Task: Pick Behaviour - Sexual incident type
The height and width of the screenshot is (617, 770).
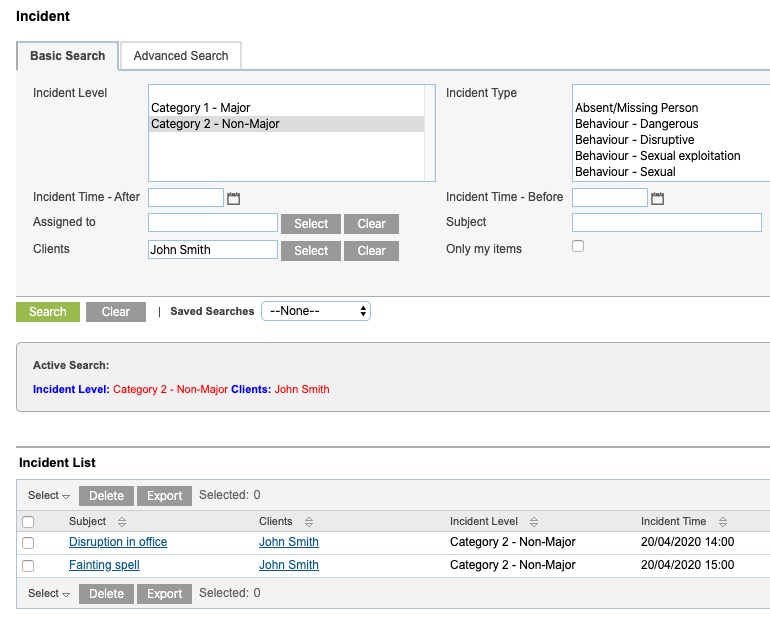Action: [625, 172]
